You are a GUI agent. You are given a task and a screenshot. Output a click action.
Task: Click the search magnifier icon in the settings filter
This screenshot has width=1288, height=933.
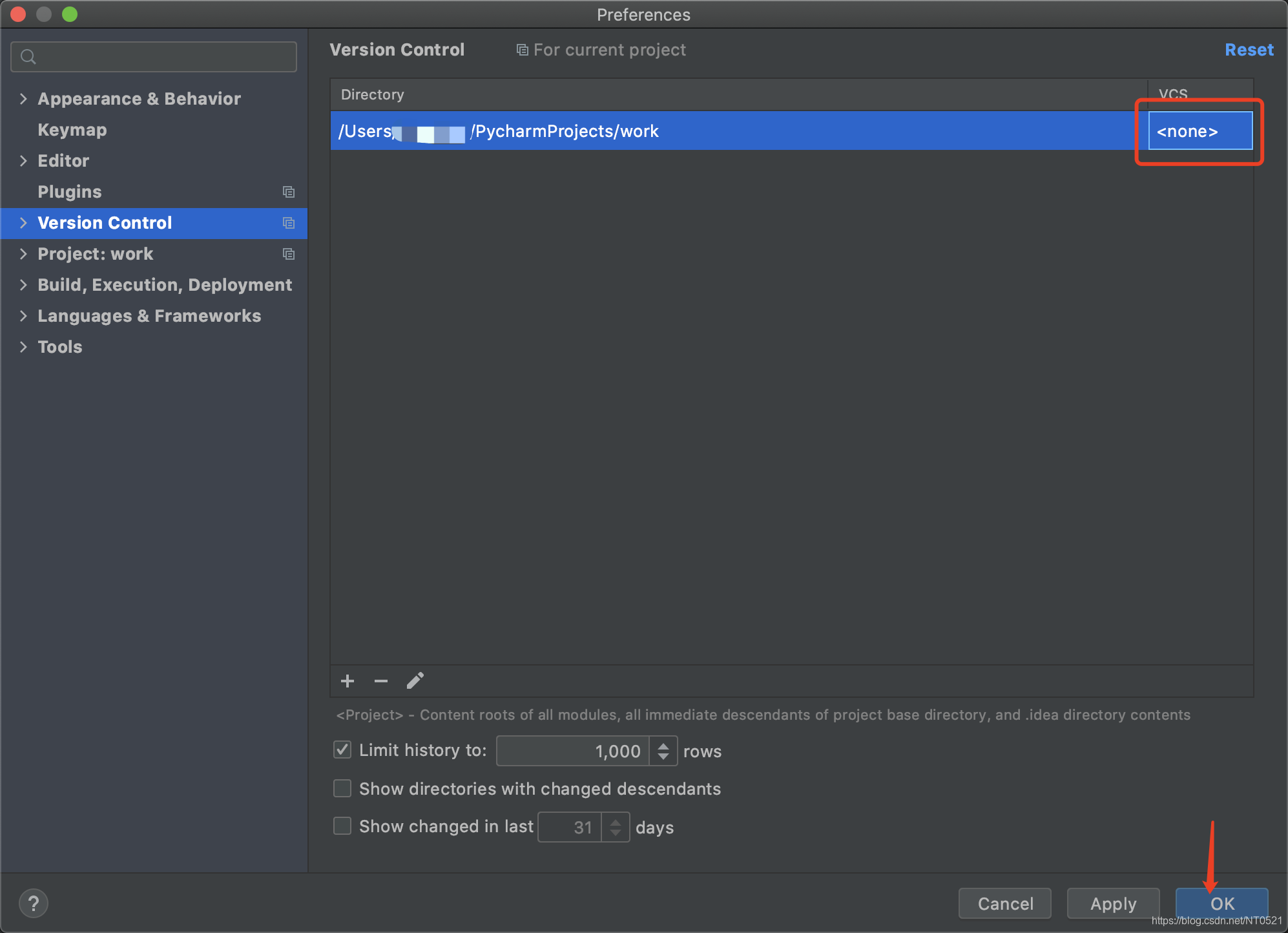coord(28,57)
